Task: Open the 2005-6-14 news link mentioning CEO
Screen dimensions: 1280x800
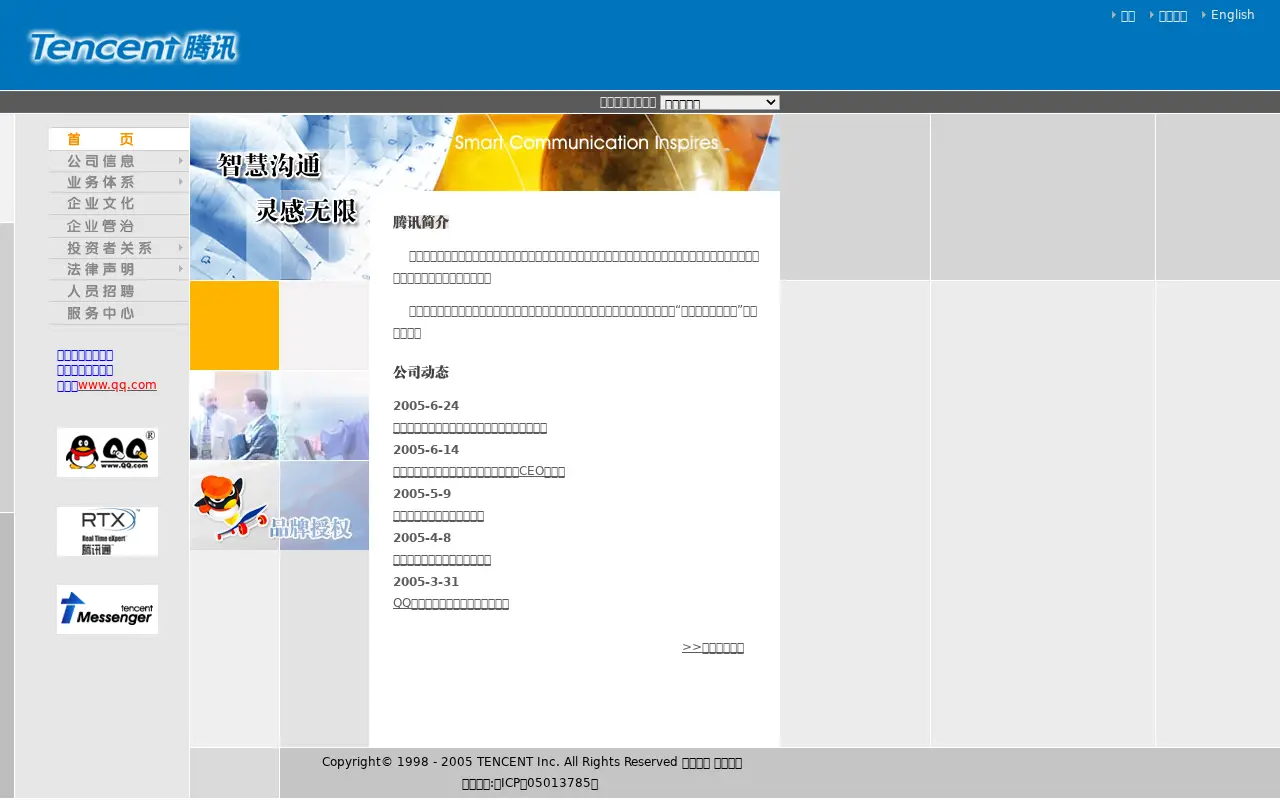Action: click(x=479, y=471)
